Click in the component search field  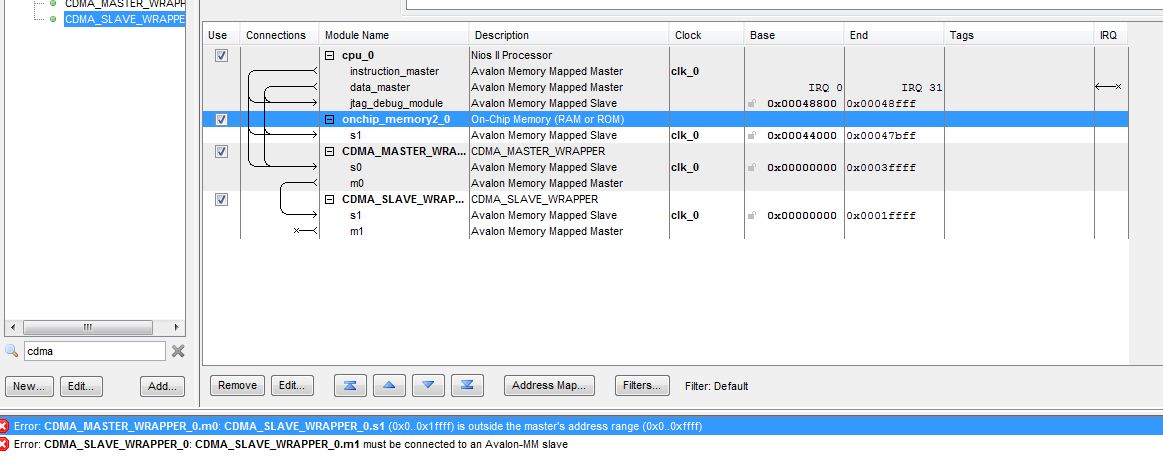click(x=94, y=351)
